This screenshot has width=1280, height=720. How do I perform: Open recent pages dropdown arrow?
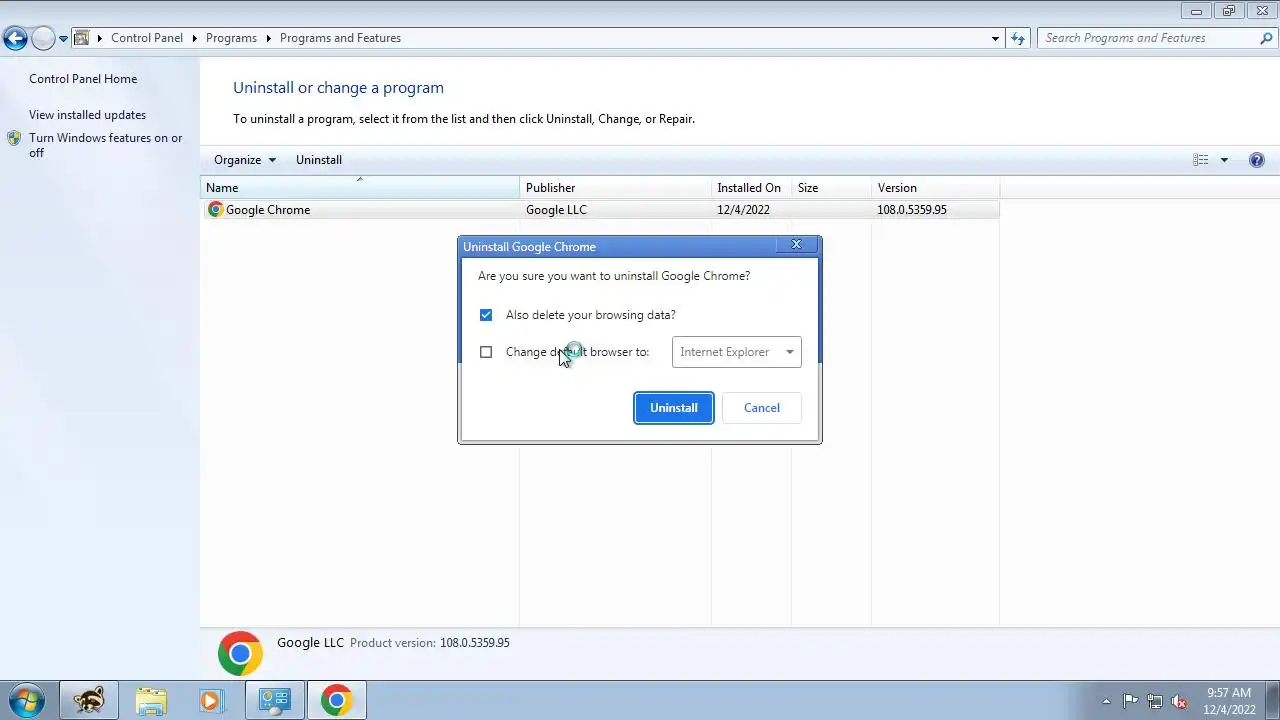(63, 39)
